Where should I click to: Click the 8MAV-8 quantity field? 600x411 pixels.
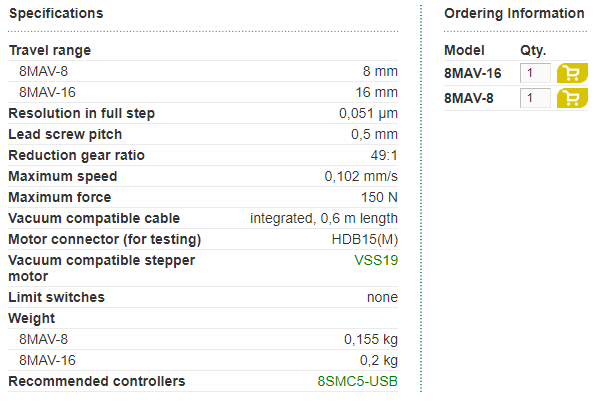[x=535, y=98]
